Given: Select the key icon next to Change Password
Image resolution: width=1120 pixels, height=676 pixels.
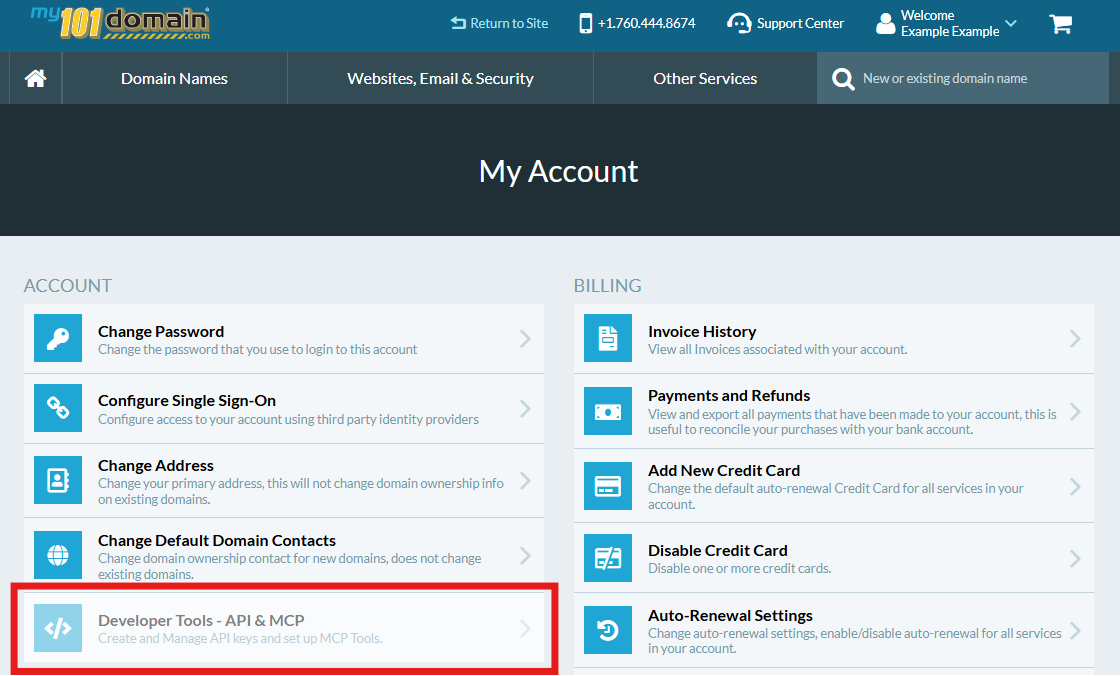Looking at the screenshot, I should pyautogui.click(x=57, y=338).
